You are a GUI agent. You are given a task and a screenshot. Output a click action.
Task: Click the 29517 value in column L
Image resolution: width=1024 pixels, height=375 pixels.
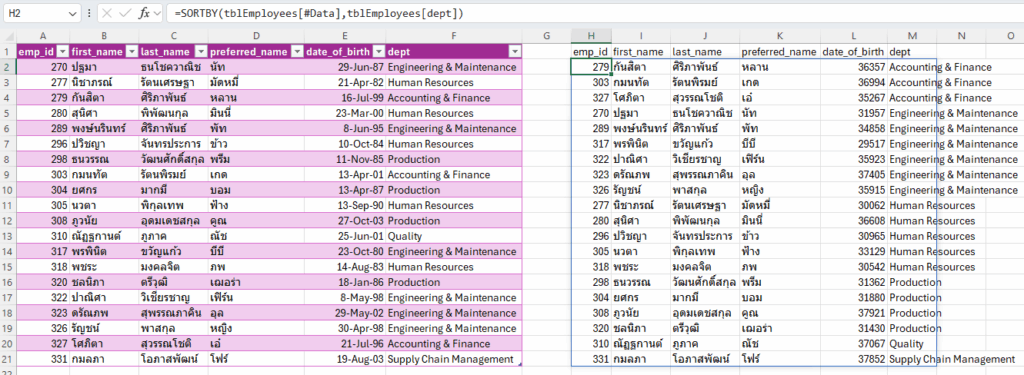(x=854, y=144)
